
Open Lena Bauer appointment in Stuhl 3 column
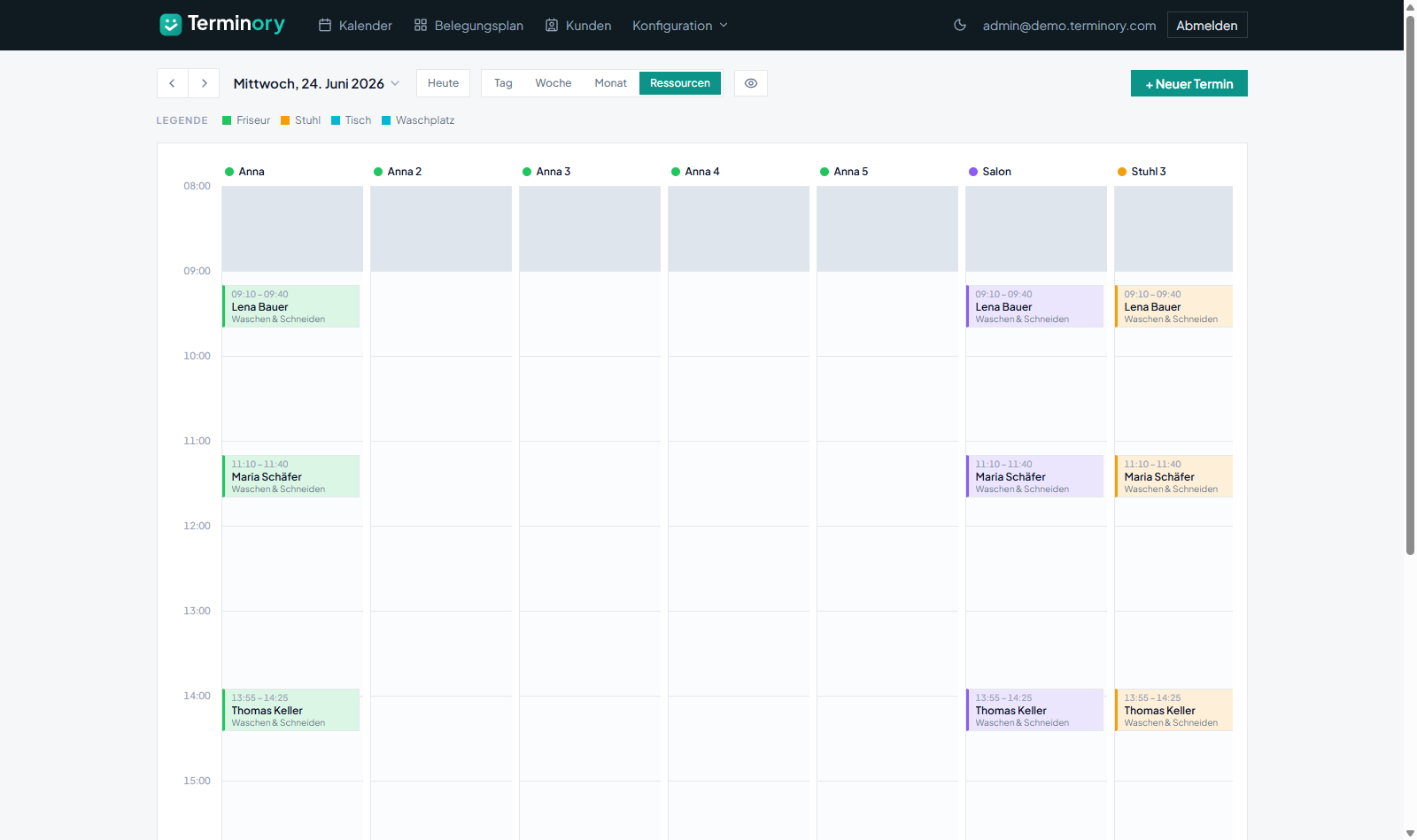tap(1173, 306)
